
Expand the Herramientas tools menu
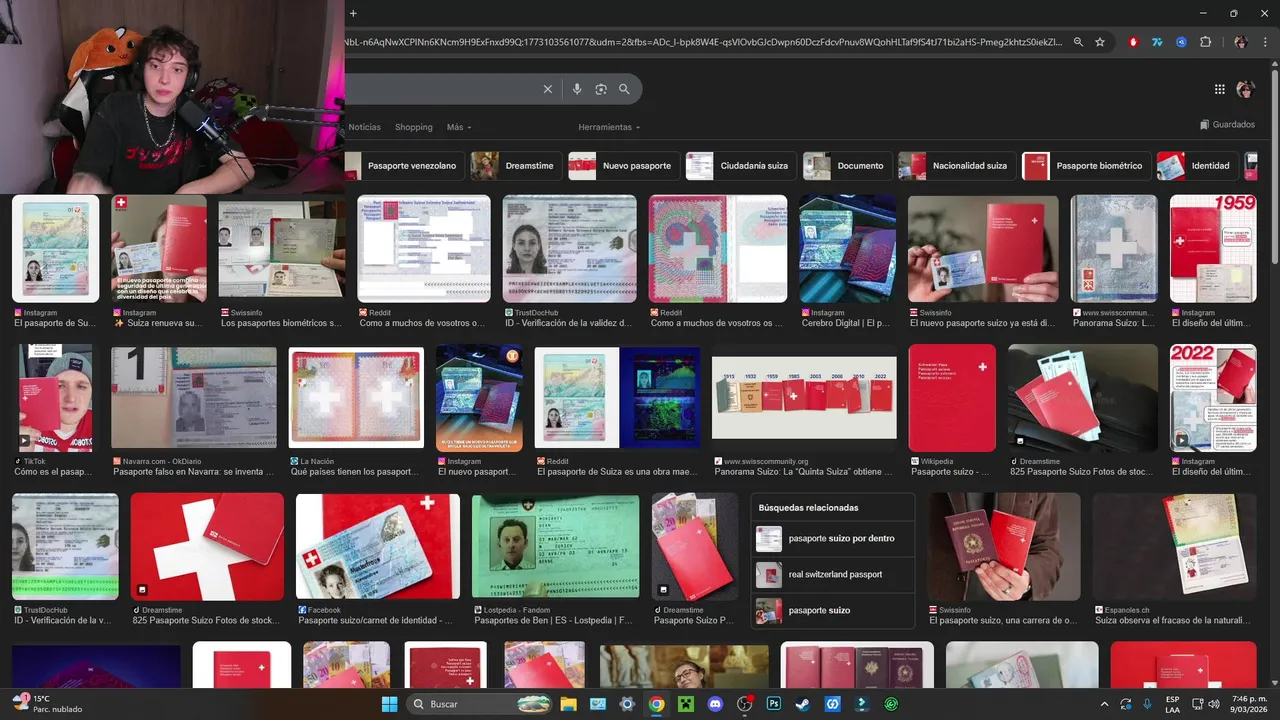pos(609,127)
